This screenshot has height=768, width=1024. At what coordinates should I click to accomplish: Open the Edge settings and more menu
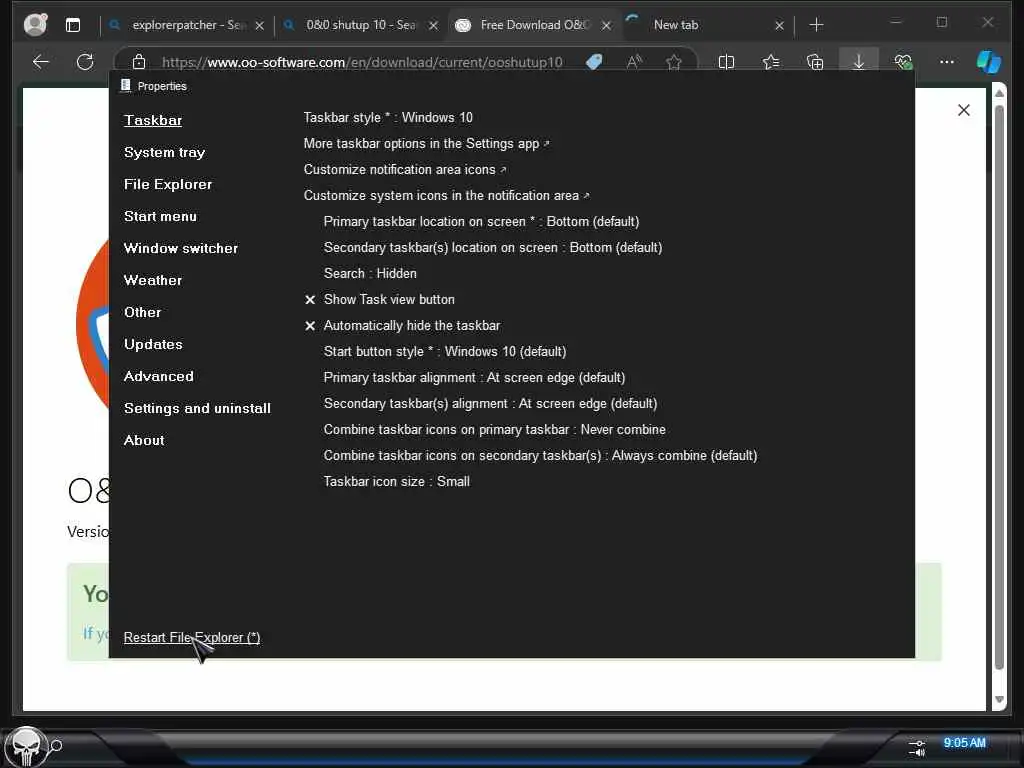[947, 62]
